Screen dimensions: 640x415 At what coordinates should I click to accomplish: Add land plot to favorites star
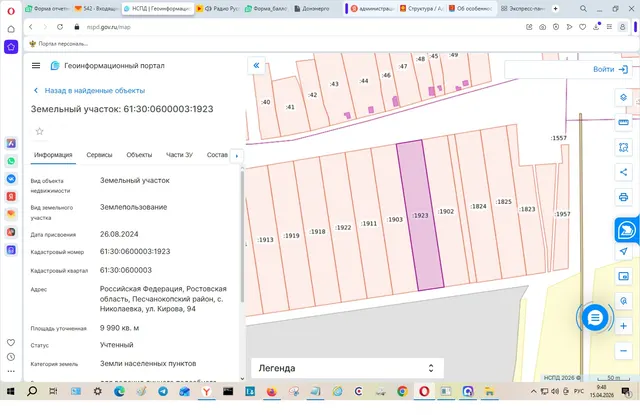(40, 131)
